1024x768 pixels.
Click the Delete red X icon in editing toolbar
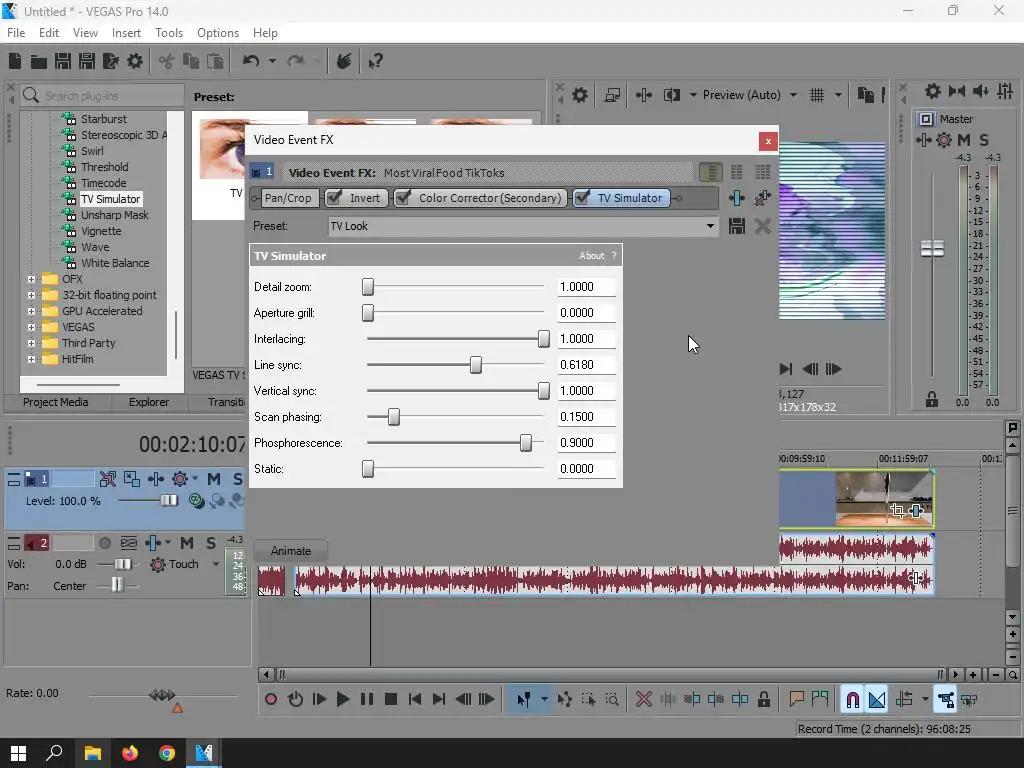[643, 699]
